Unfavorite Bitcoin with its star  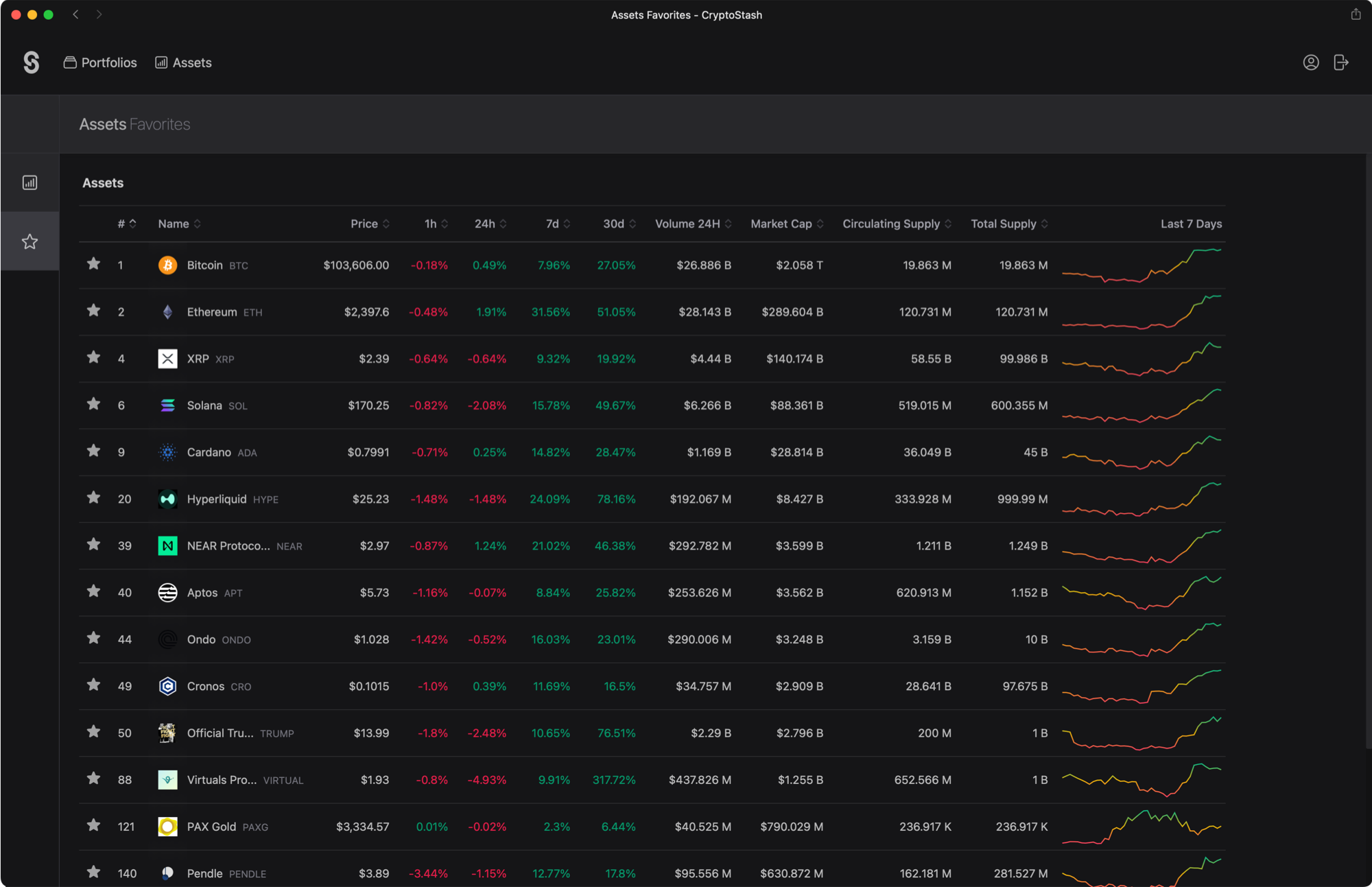pyautogui.click(x=94, y=263)
